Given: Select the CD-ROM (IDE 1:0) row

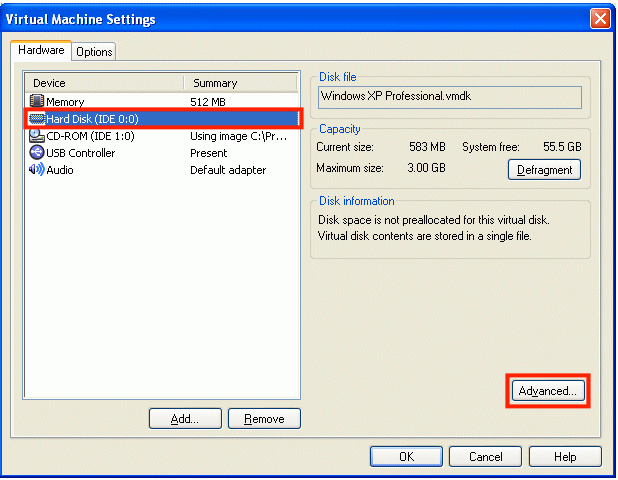Looking at the screenshot, I should [162, 136].
